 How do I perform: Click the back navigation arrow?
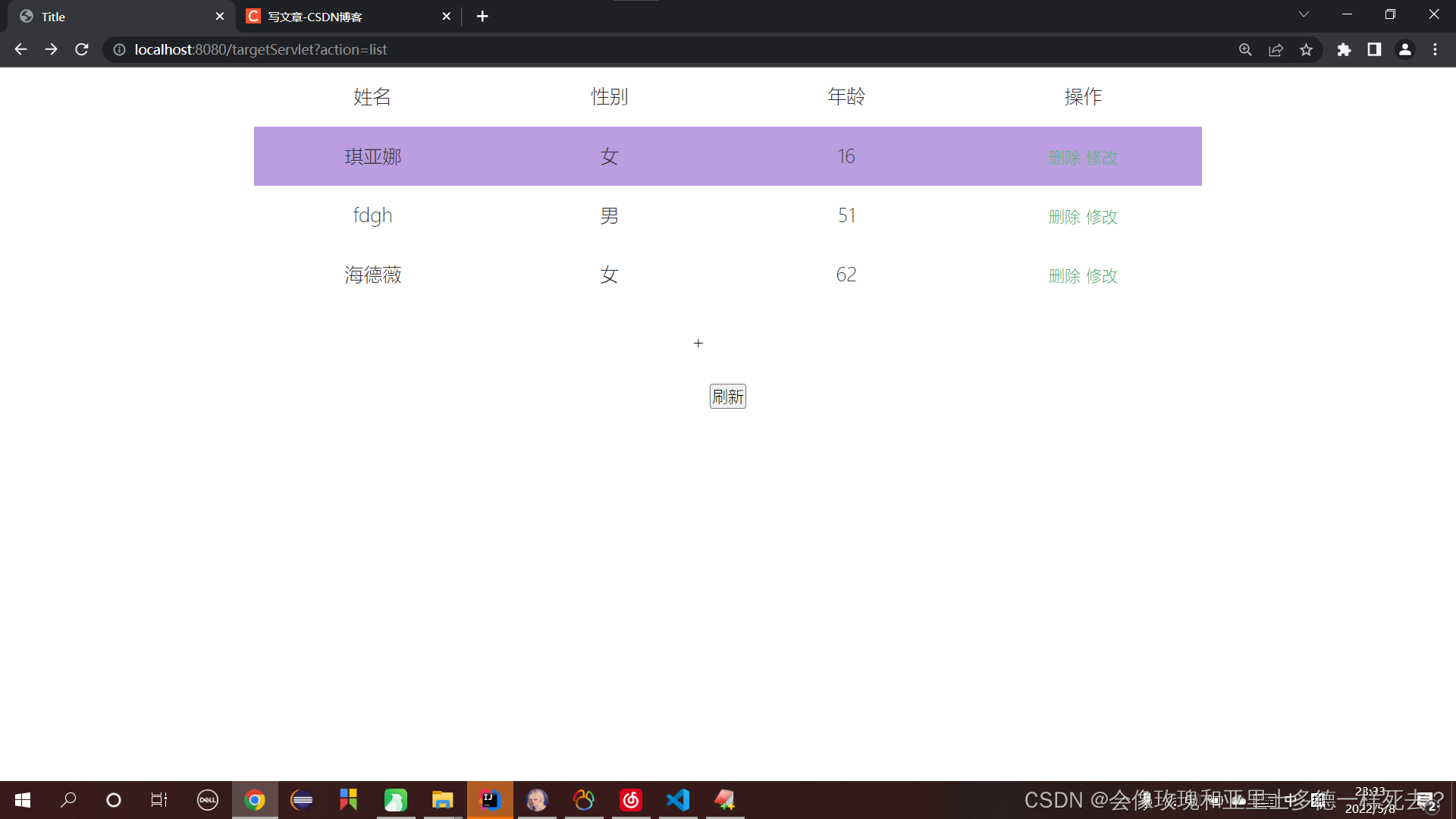[x=20, y=49]
